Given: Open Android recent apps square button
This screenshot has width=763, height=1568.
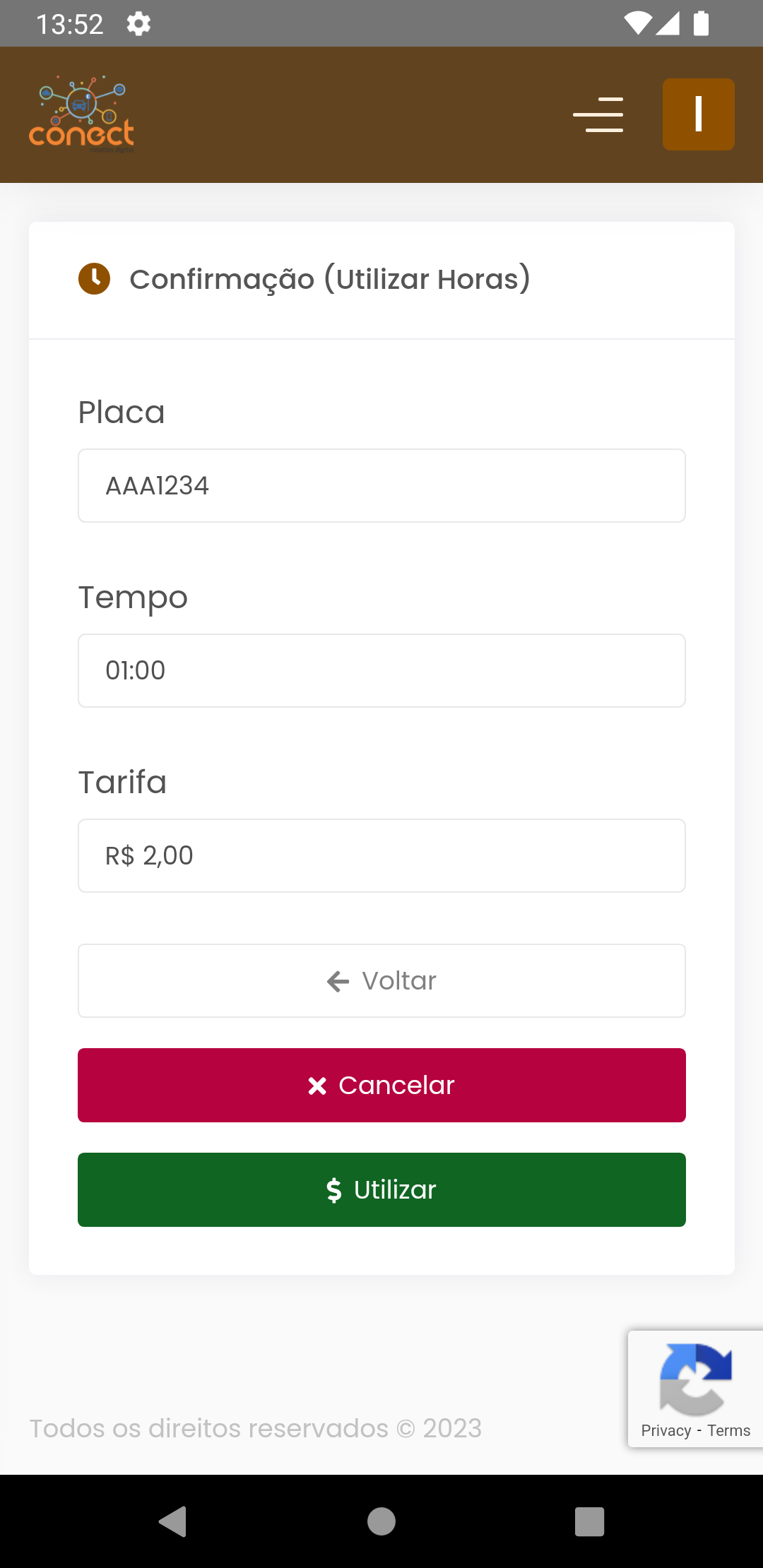Looking at the screenshot, I should (x=589, y=1521).
